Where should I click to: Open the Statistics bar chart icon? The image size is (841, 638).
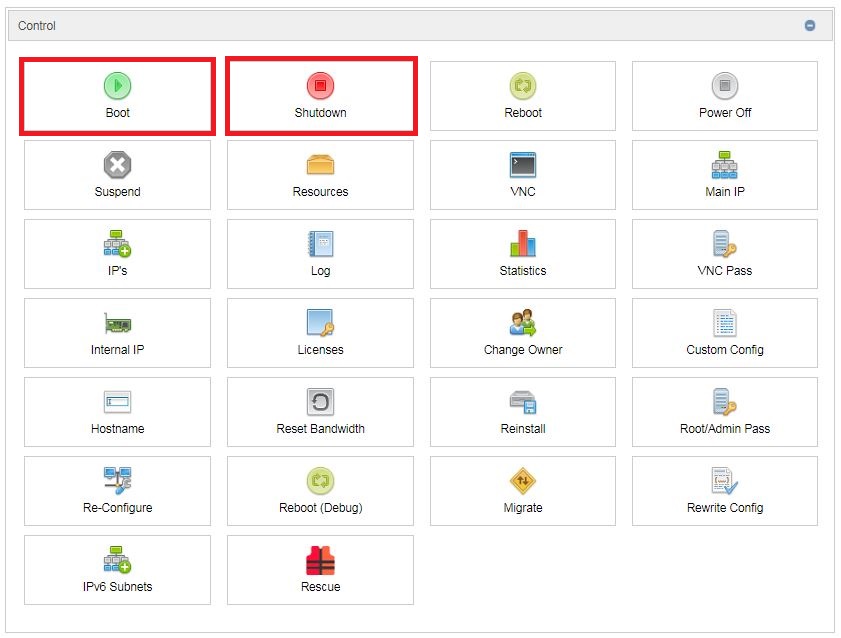point(523,244)
